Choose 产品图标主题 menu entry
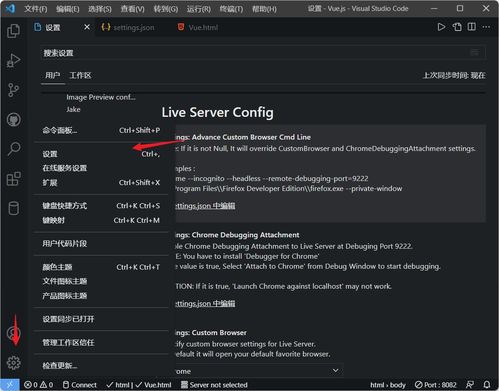This screenshot has height=391, width=499. tap(101, 296)
